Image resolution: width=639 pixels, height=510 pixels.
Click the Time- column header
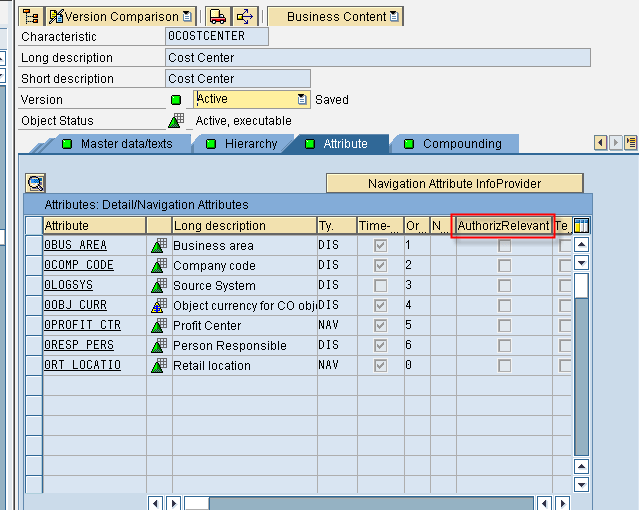381,225
